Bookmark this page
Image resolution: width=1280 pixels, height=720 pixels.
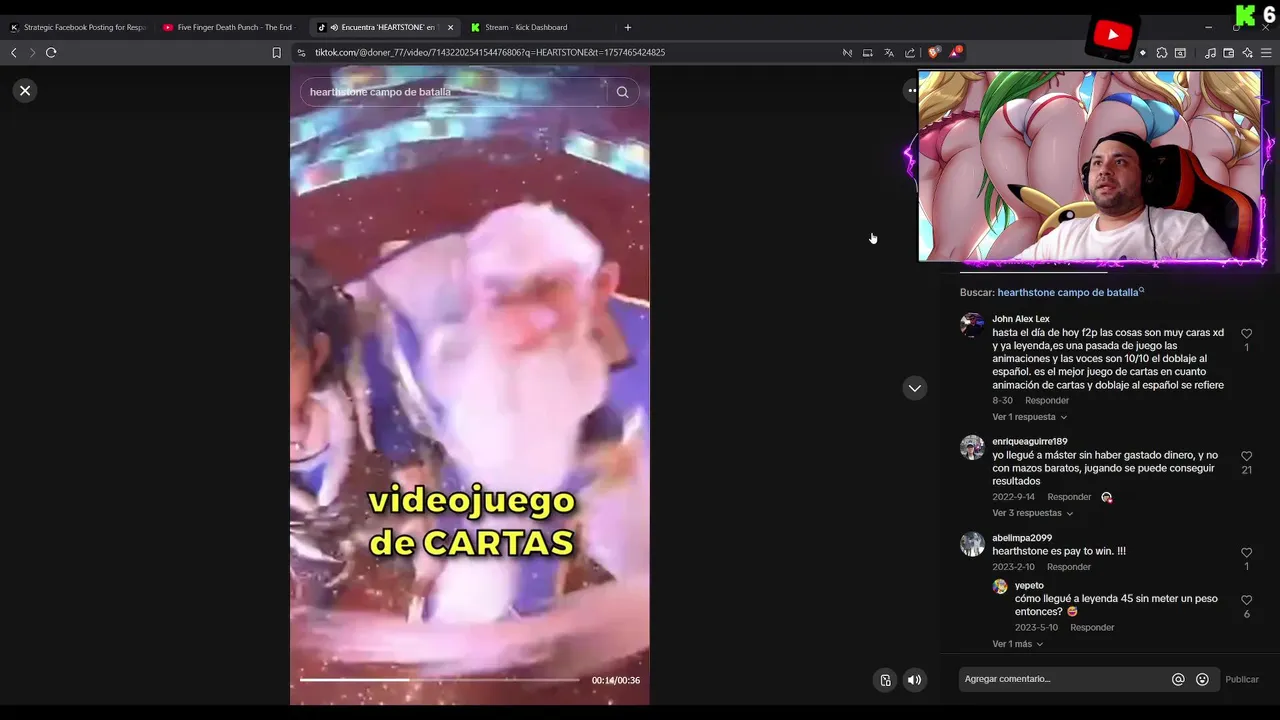277,52
